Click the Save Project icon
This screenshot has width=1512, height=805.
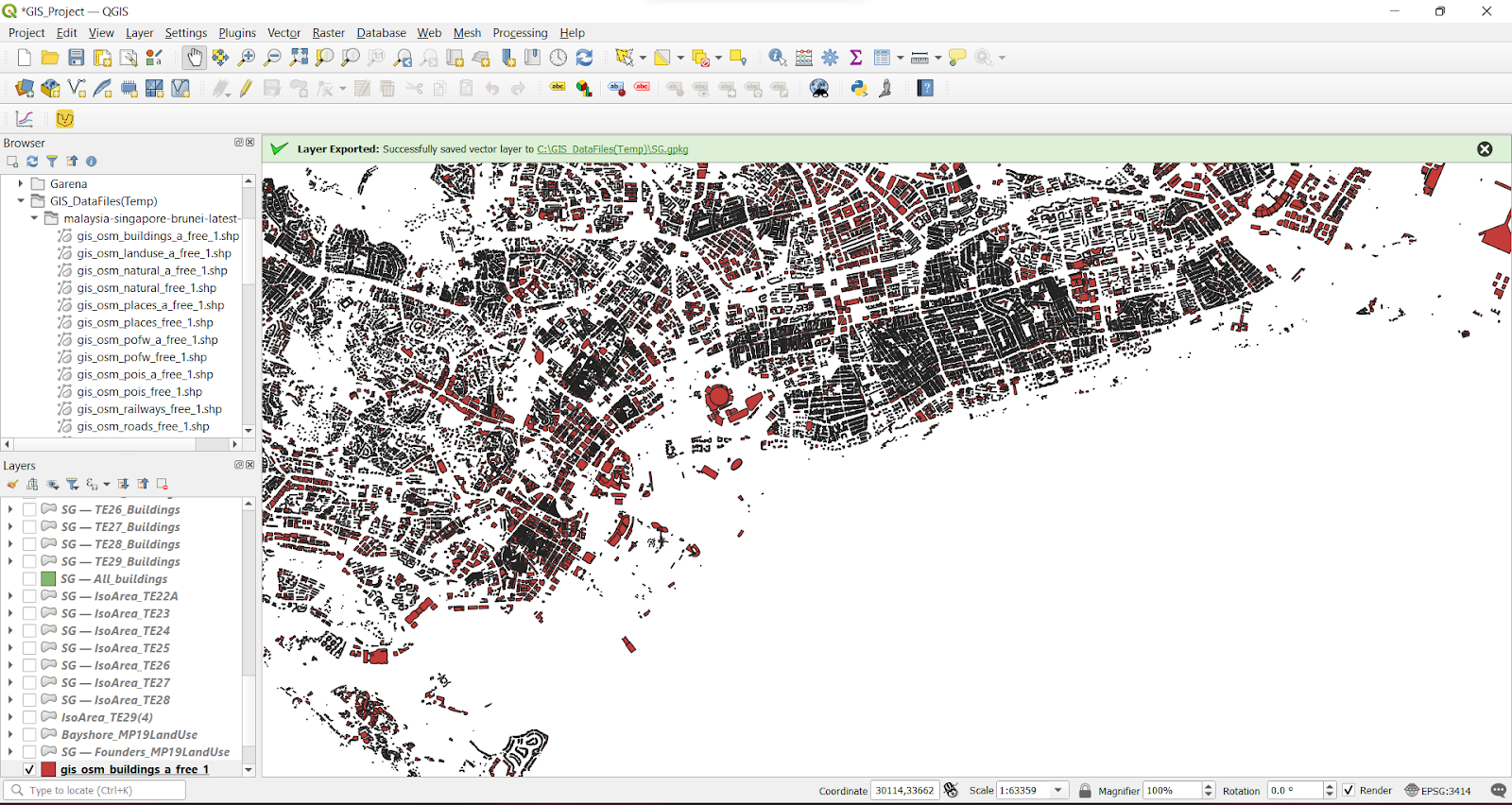click(x=77, y=58)
